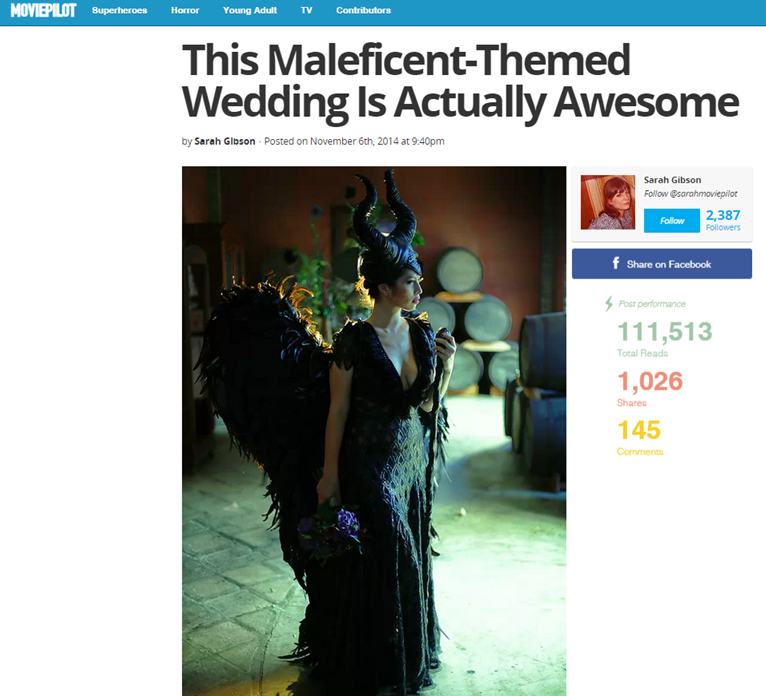This screenshot has width=766, height=696.
Task: Click Sarah Gibson name in sidebar
Action: (x=672, y=180)
